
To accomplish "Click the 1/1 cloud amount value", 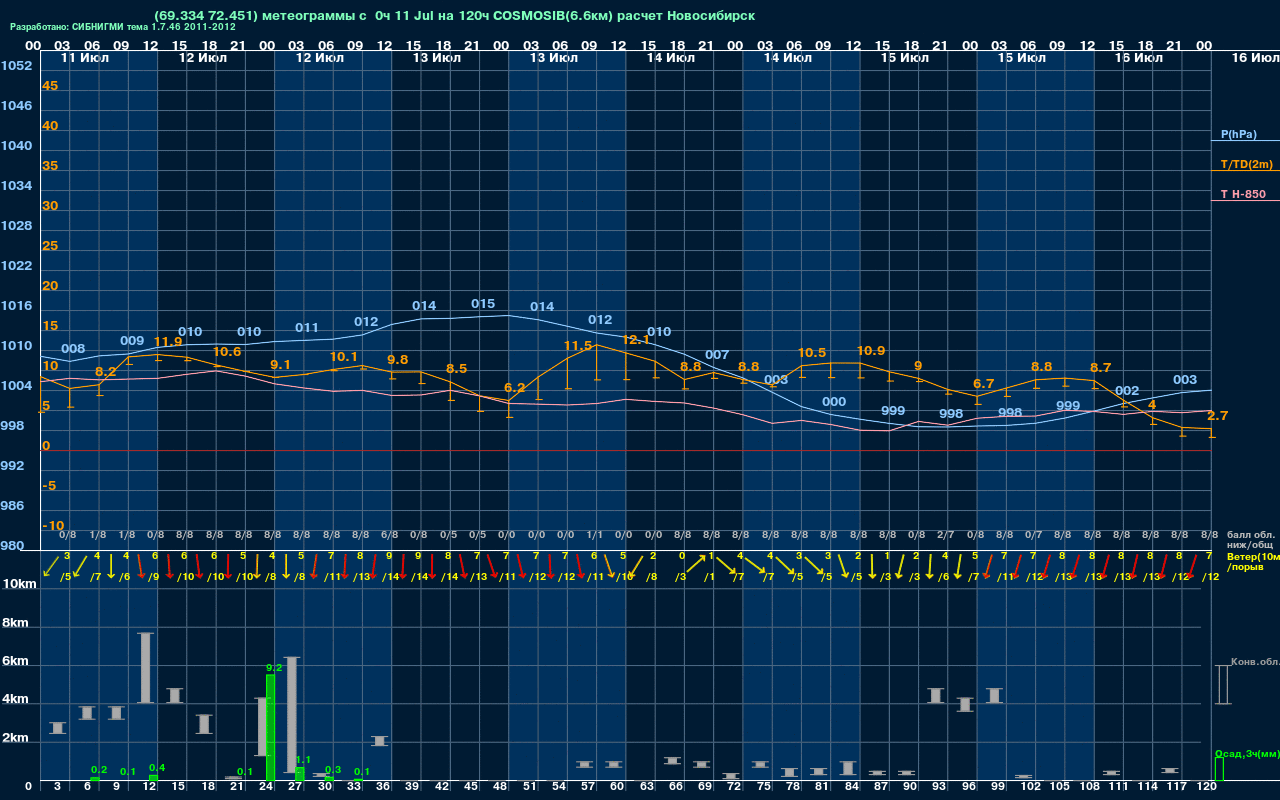I will click(594, 535).
